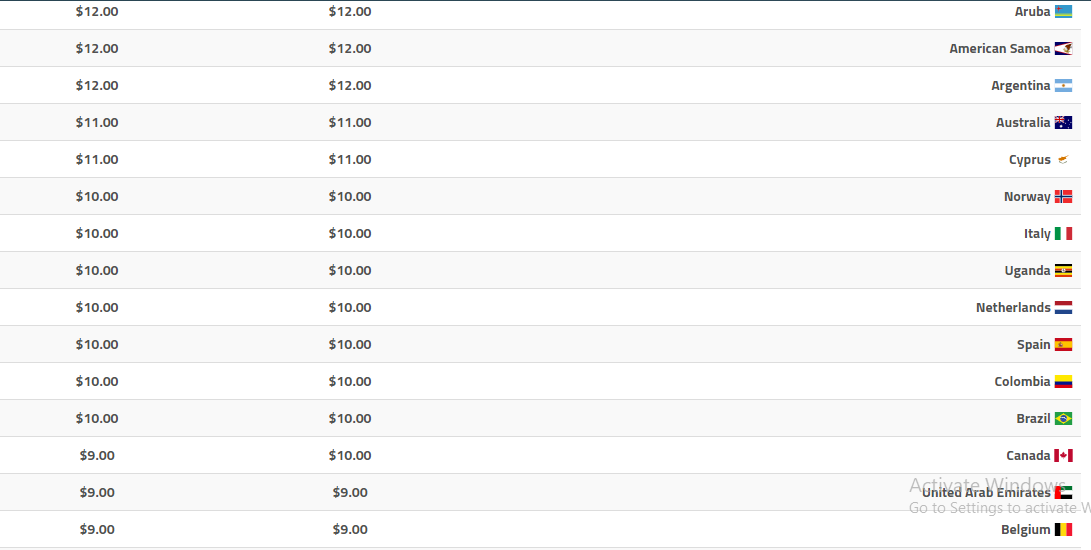Click the Australia flag icon

pos(1063,123)
